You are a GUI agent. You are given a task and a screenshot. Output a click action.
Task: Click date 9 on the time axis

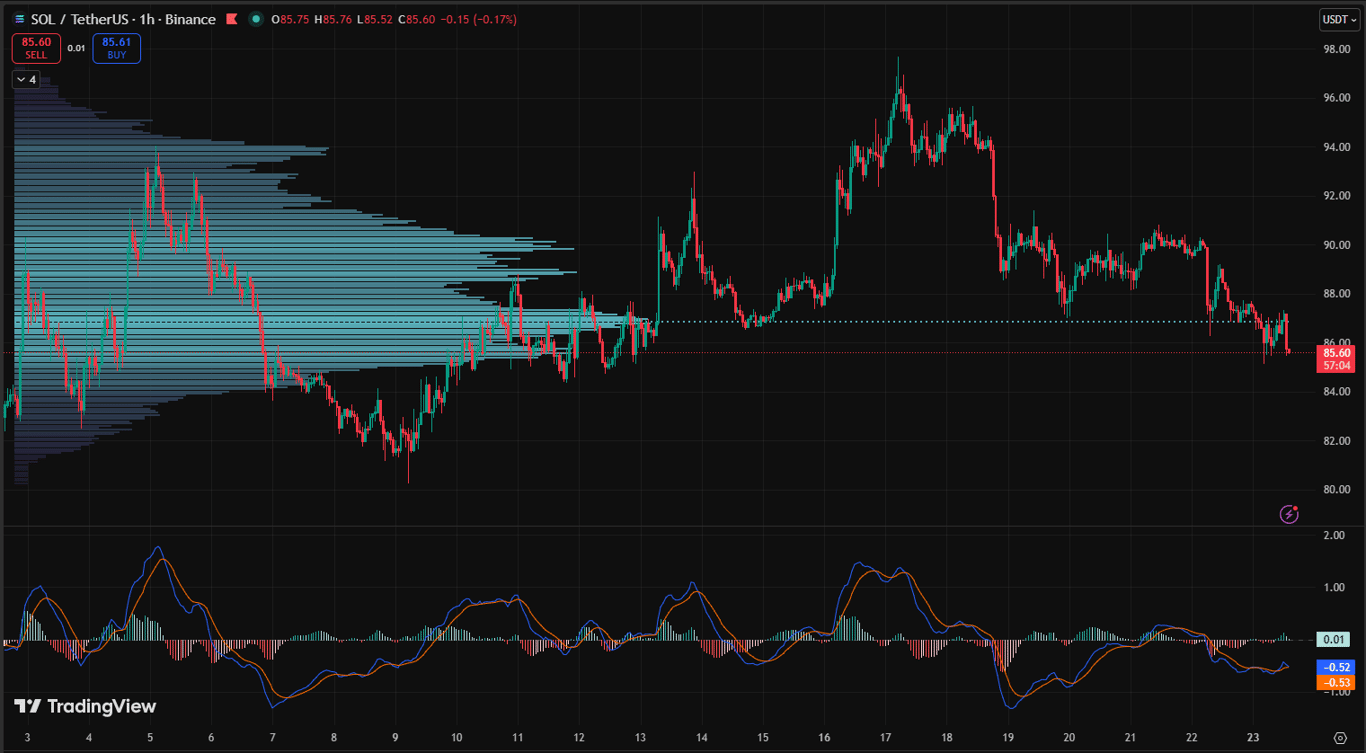coord(395,738)
